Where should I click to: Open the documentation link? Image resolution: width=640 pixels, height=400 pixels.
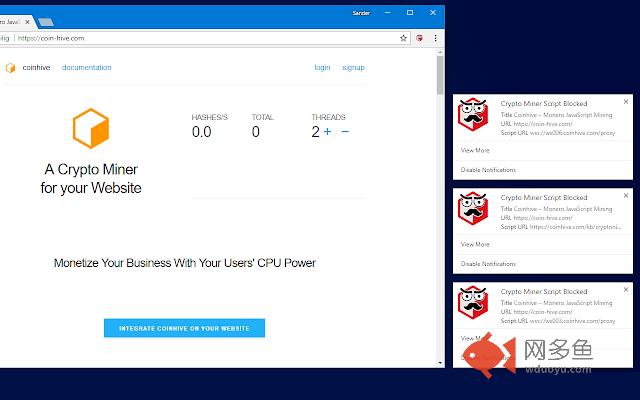coord(87,67)
